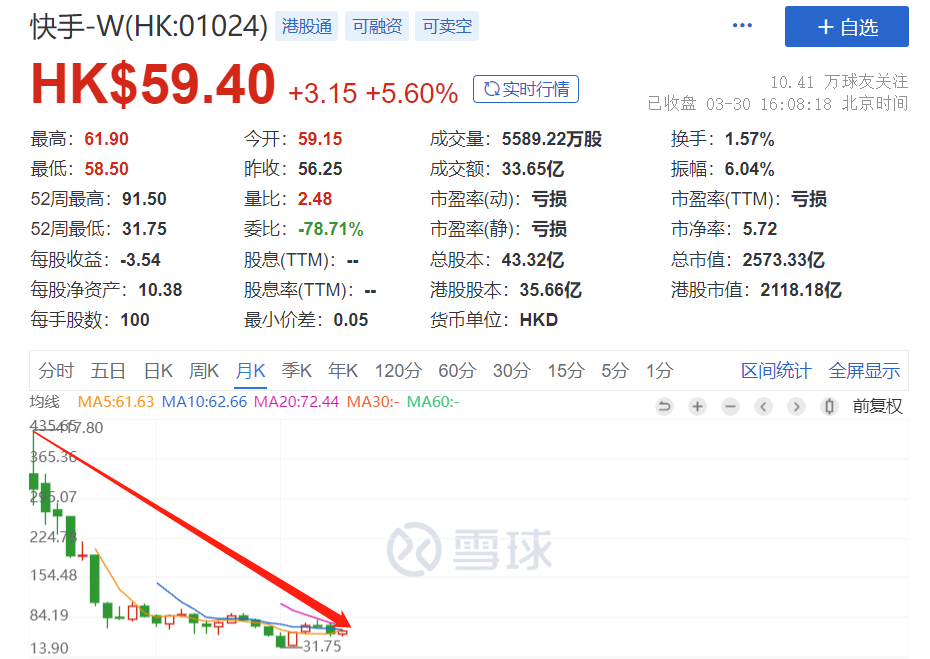Switch to the 15分 chart tab
Image resolution: width=930 pixels, height=659 pixels.
tap(566, 371)
